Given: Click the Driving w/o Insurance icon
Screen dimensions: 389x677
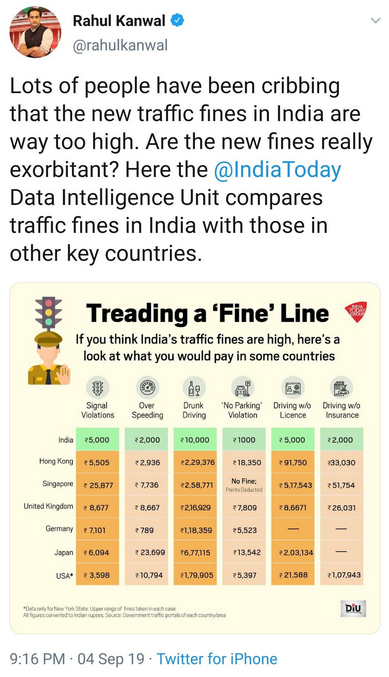Looking at the screenshot, I should click(342, 387).
